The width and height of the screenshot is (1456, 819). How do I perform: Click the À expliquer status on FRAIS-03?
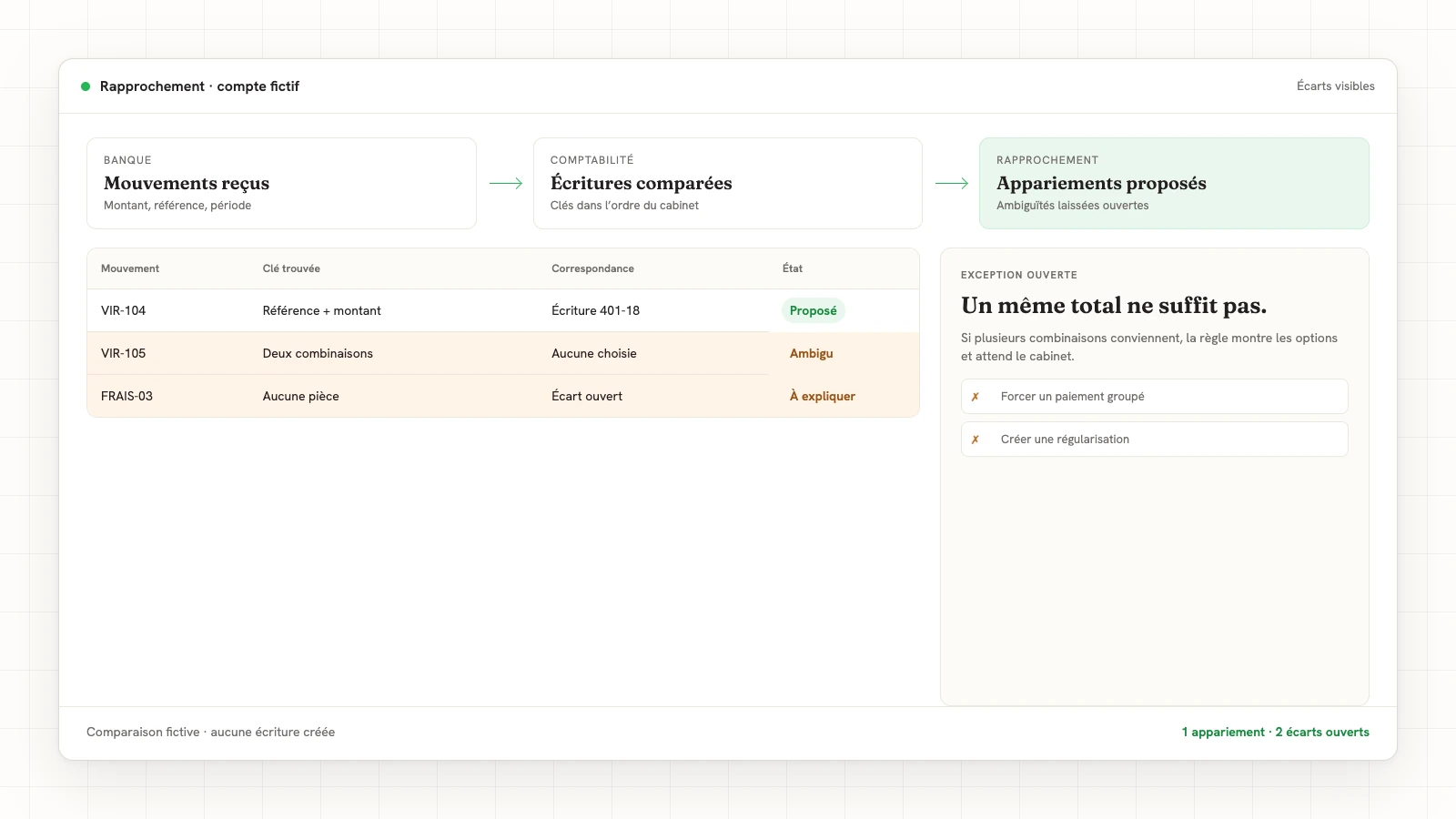click(822, 396)
